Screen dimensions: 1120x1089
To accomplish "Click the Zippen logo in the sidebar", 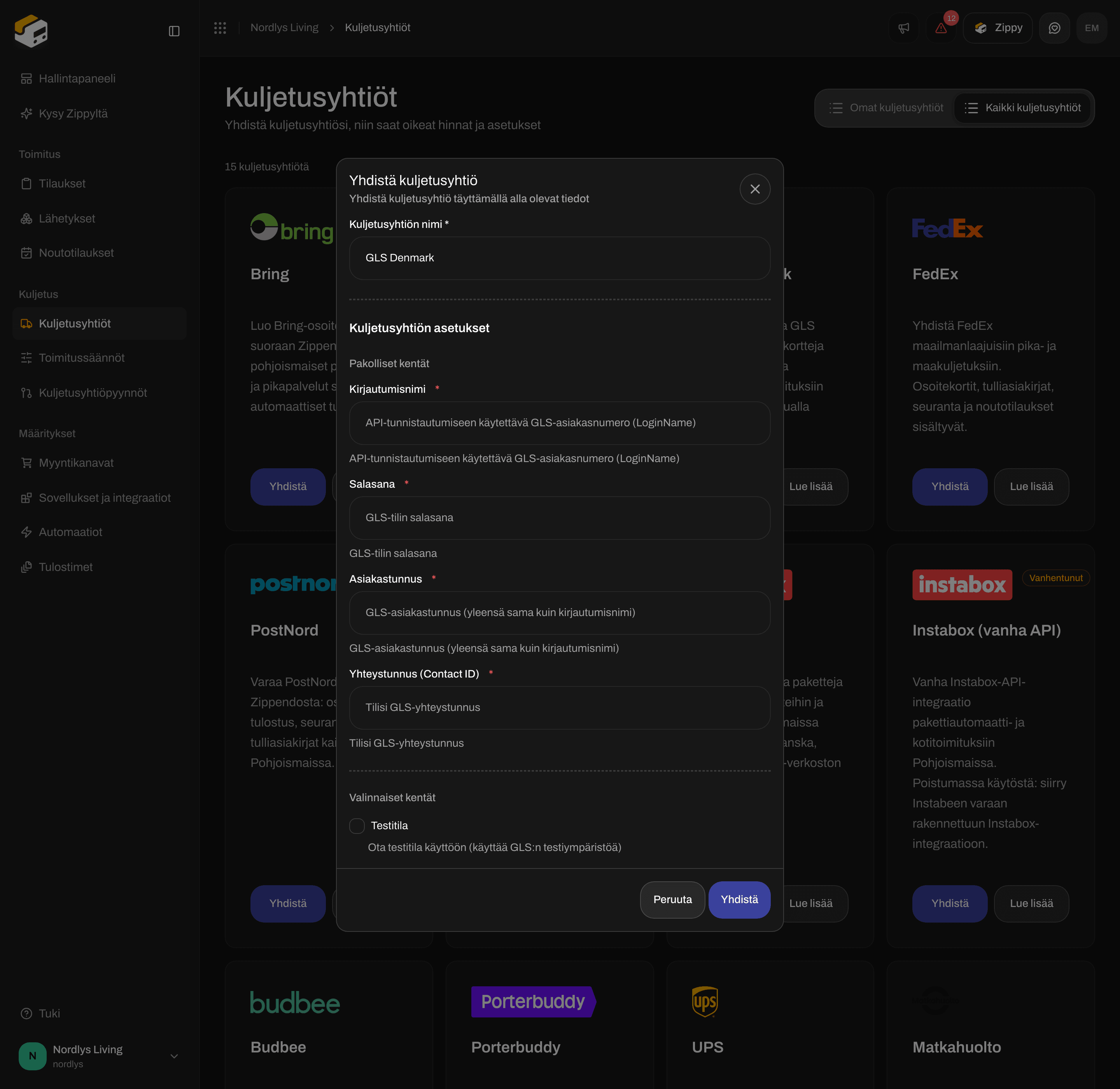I will (x=31, y=31).
